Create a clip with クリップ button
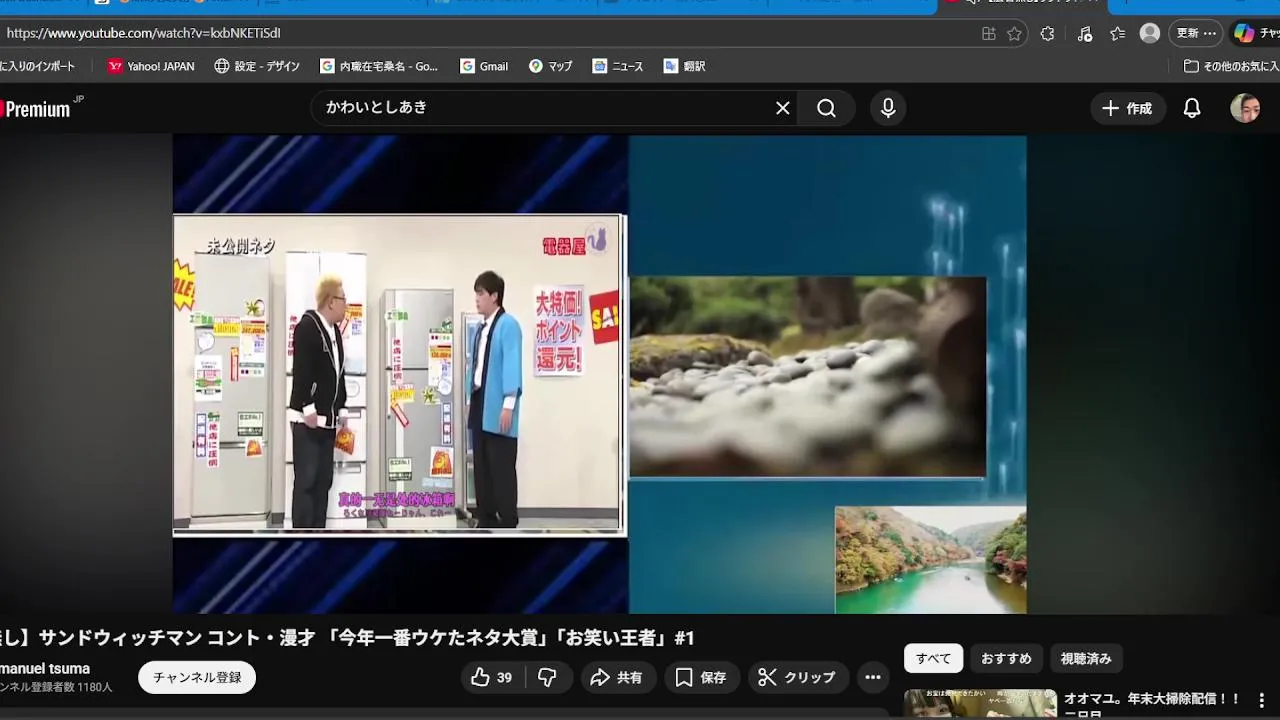This screenshot has height=720, width=1280. 797,677
